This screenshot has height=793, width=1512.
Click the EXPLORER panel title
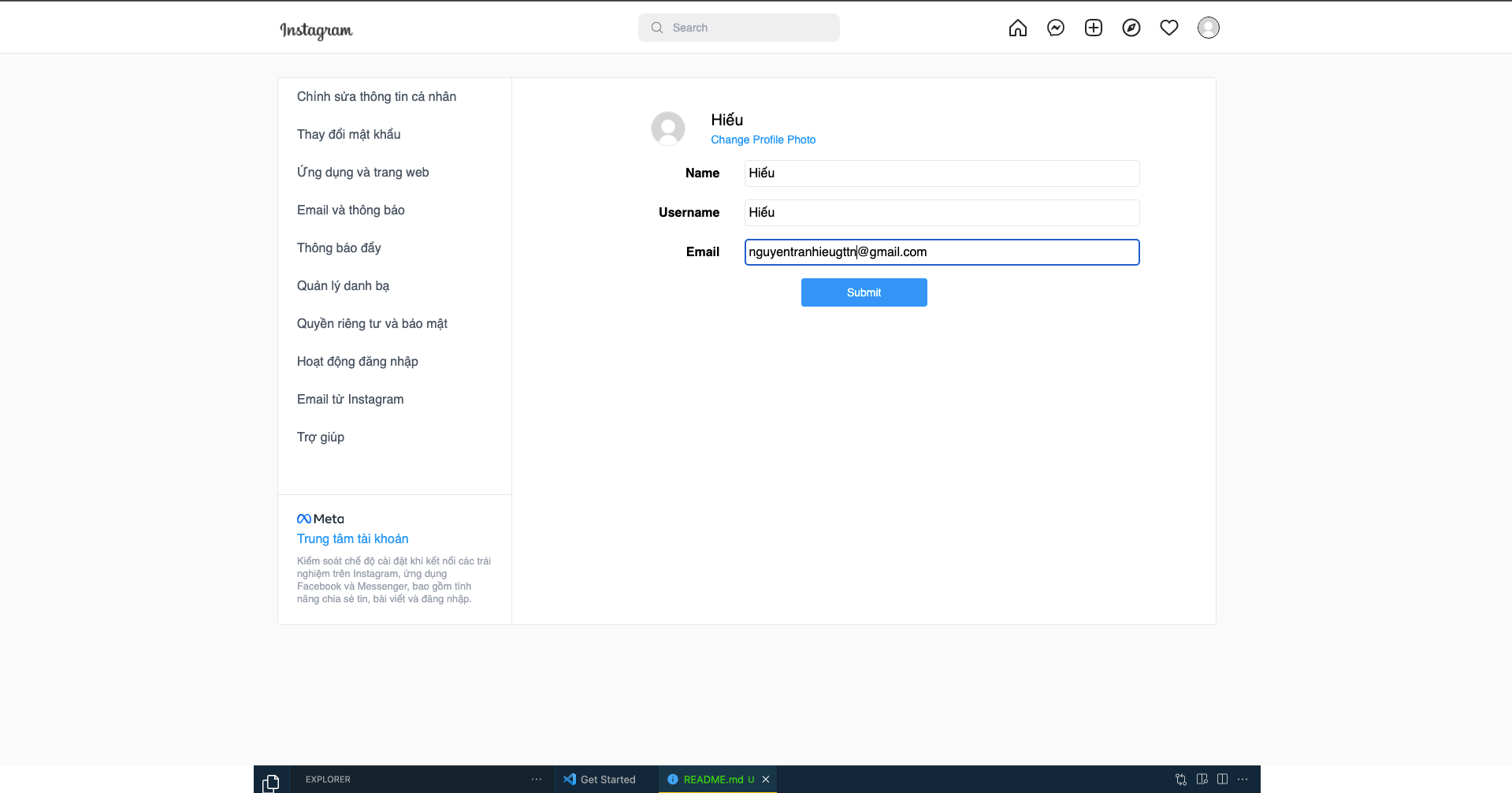(x=328, y=780)
